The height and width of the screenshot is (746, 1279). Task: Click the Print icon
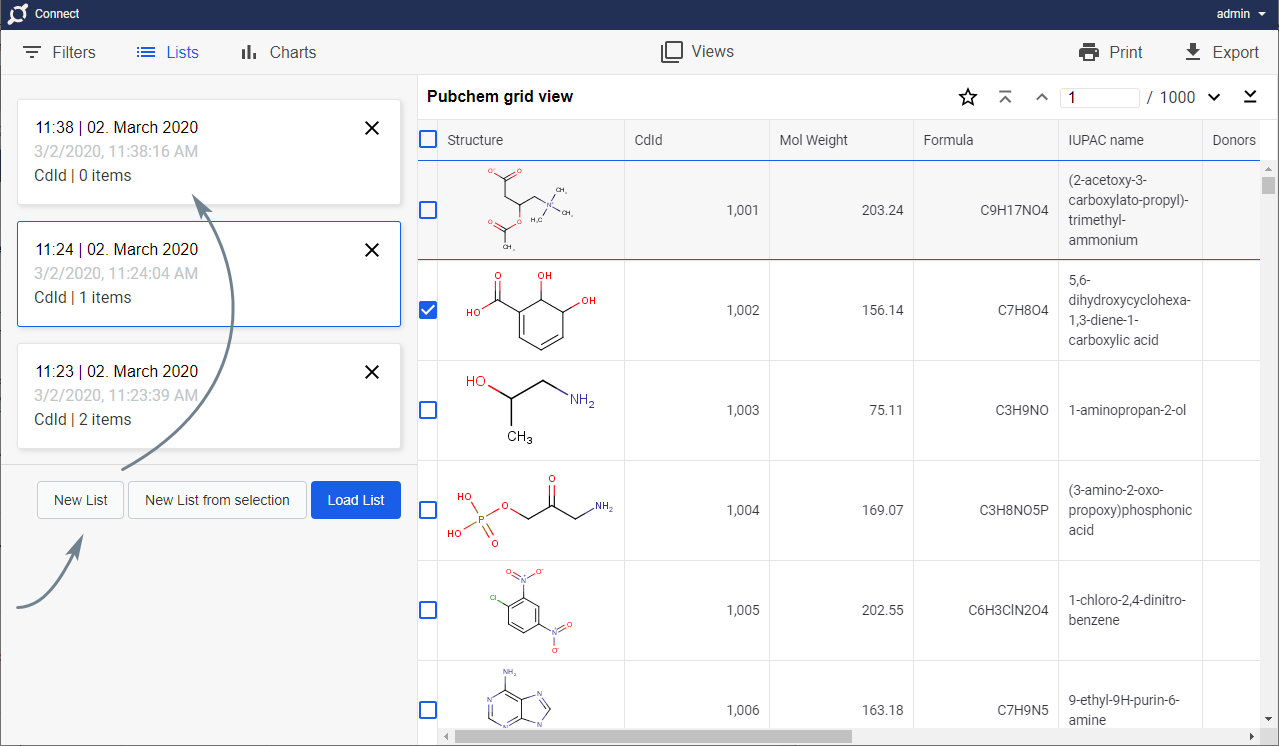(x=1089, y=53)
